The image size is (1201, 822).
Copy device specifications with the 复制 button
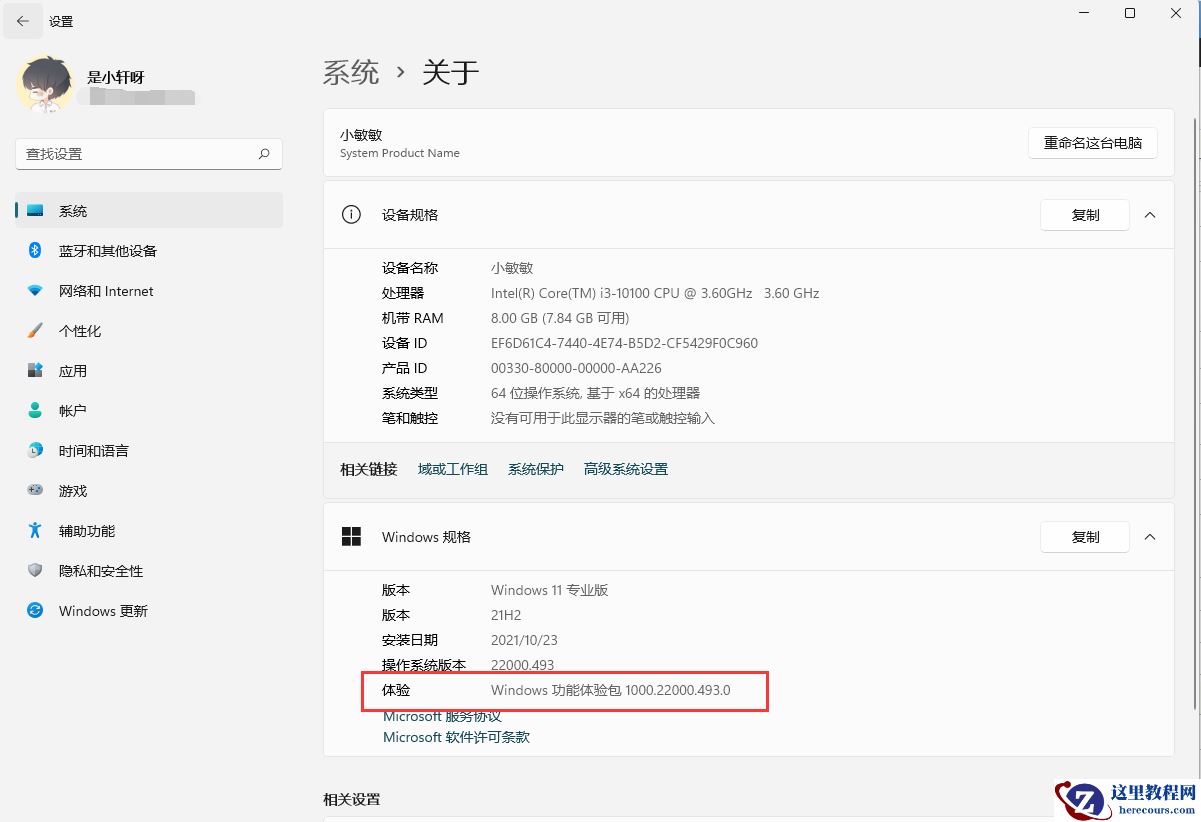tap(1084, 214)
